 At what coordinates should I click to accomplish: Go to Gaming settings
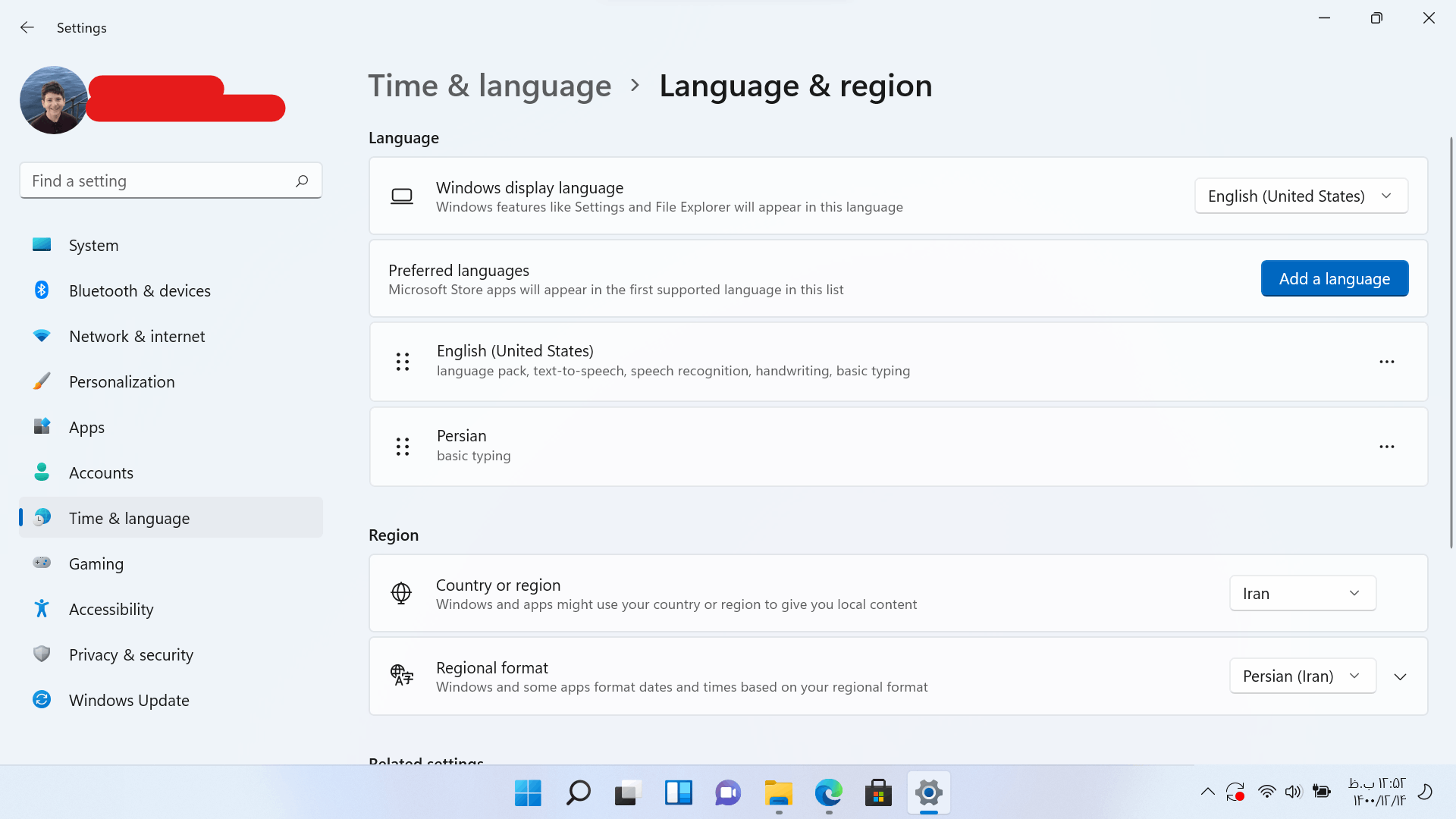171,563
